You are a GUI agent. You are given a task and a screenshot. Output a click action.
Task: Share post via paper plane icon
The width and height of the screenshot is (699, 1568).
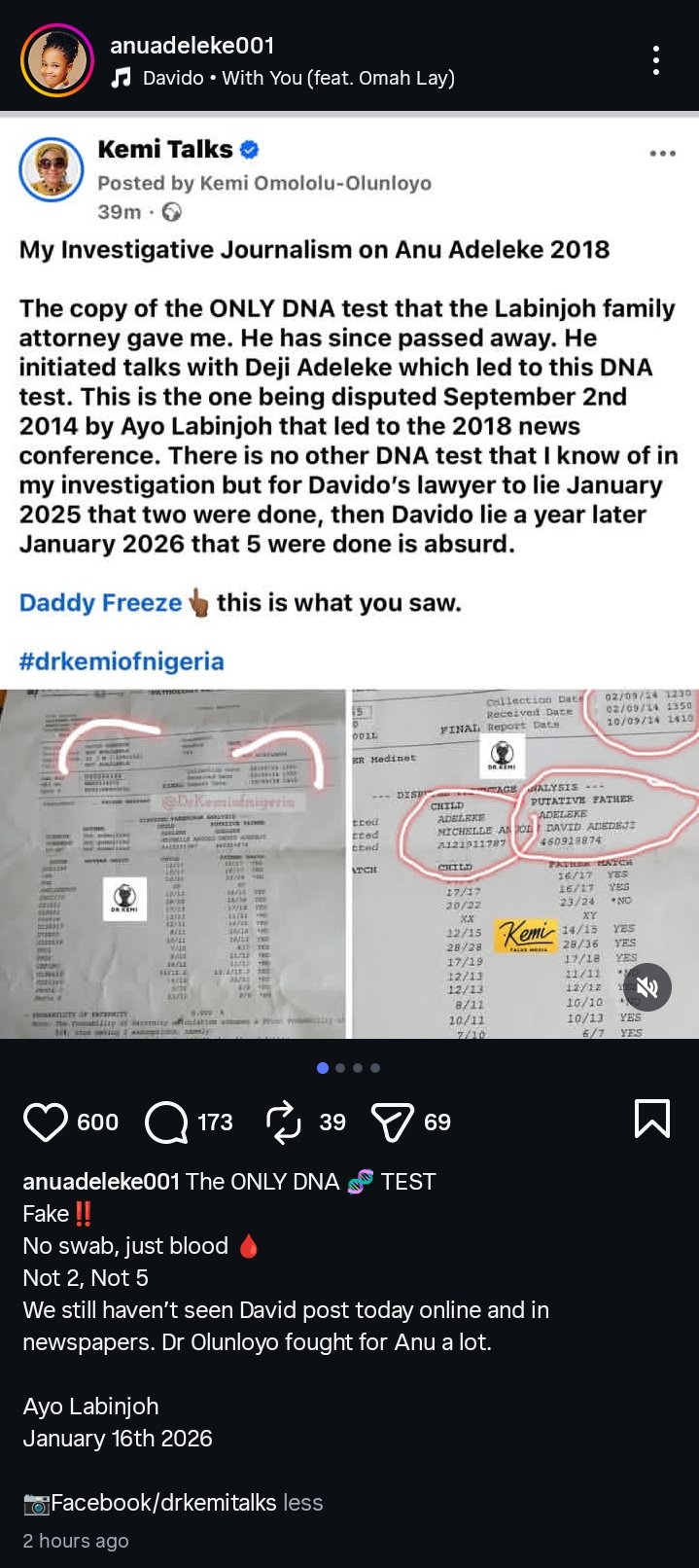pyautogui.click(x=392, y=1122)
